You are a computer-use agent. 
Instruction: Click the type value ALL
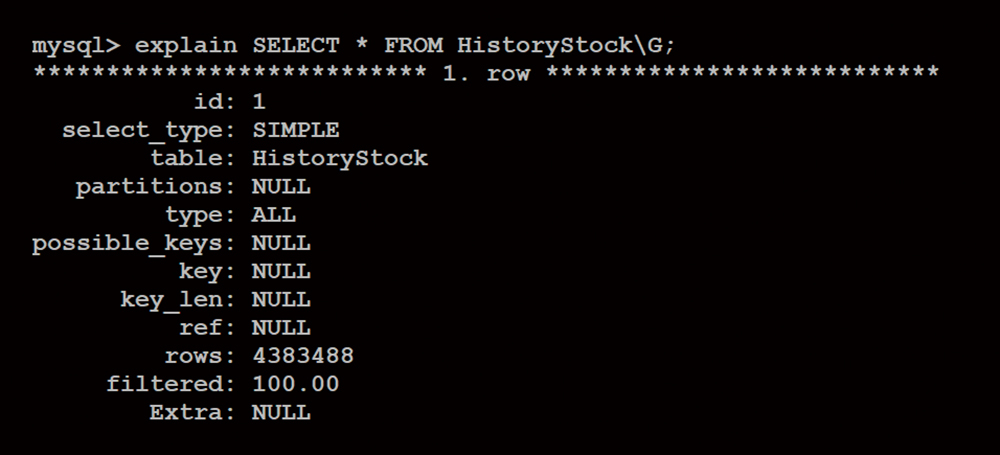point(274,214)
